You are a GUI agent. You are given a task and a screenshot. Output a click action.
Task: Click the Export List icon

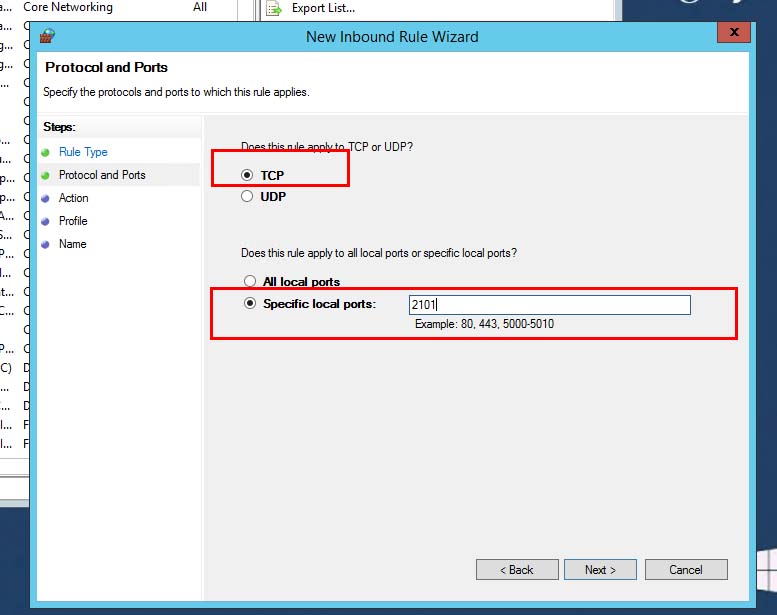coord(273,8)
